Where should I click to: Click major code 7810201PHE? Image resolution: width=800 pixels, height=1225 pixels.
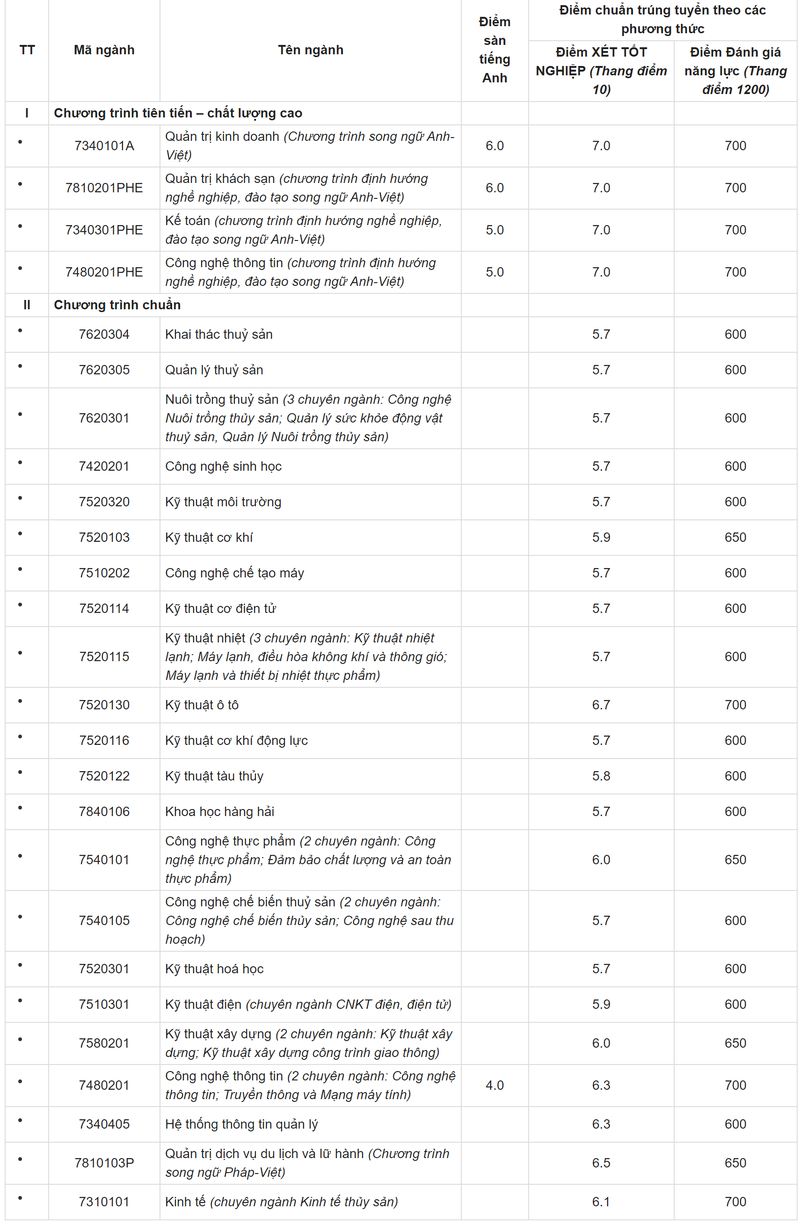pyautogui.click(x=104, y=188)
